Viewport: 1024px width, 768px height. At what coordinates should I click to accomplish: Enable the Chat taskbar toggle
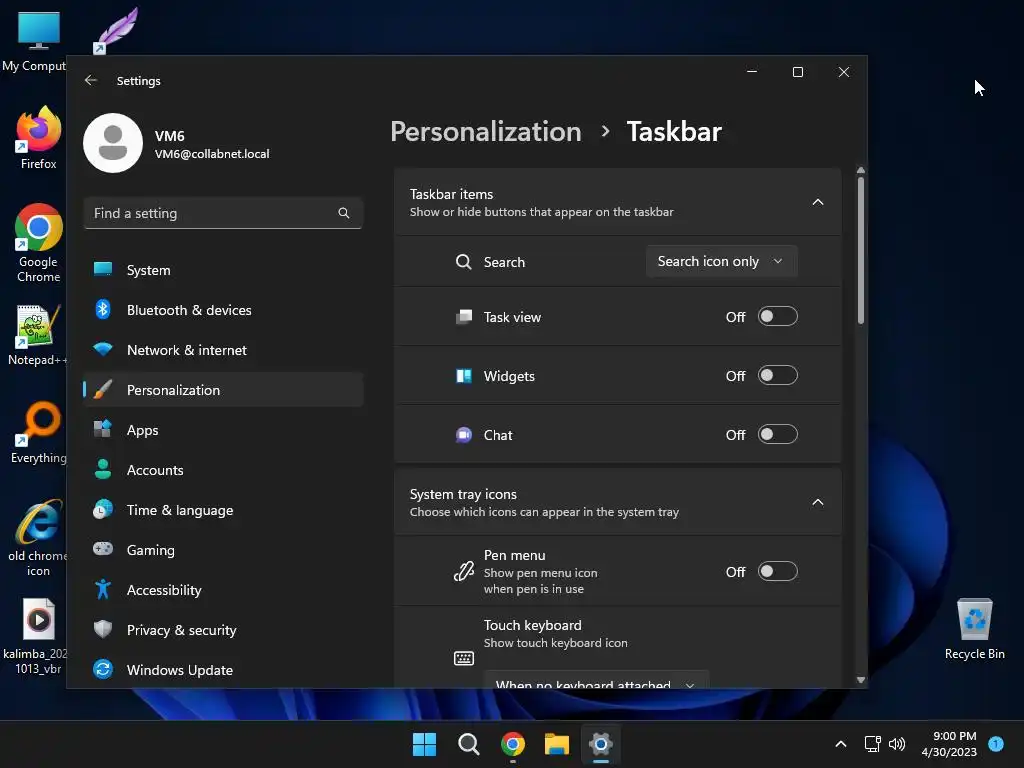pyautogui.click(x=777, y=434)
